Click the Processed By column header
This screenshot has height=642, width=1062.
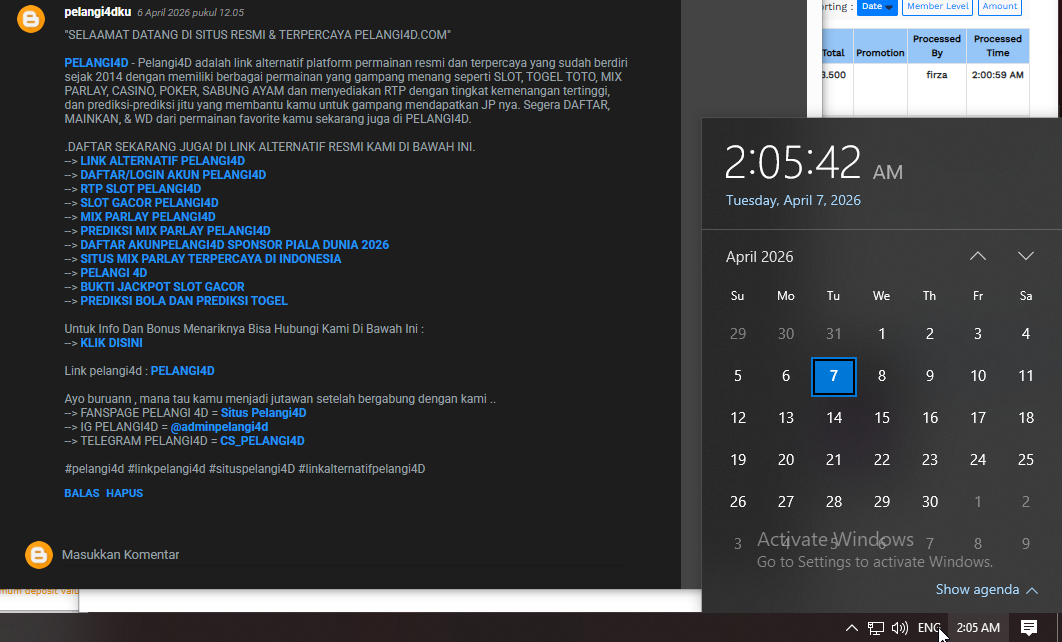click(x=937, y=45)
